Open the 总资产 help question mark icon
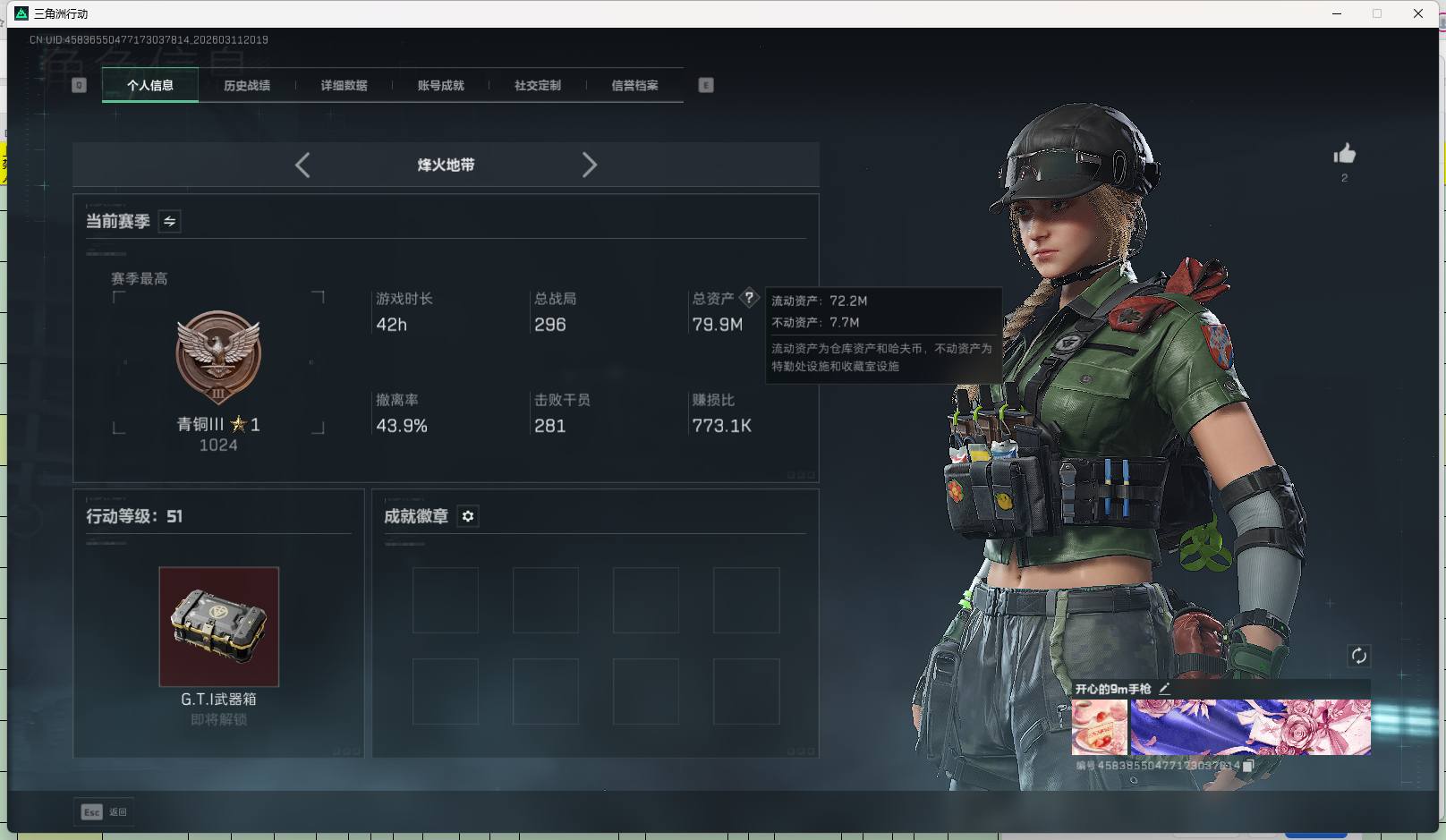The image size is (1446, 840). 750,298
